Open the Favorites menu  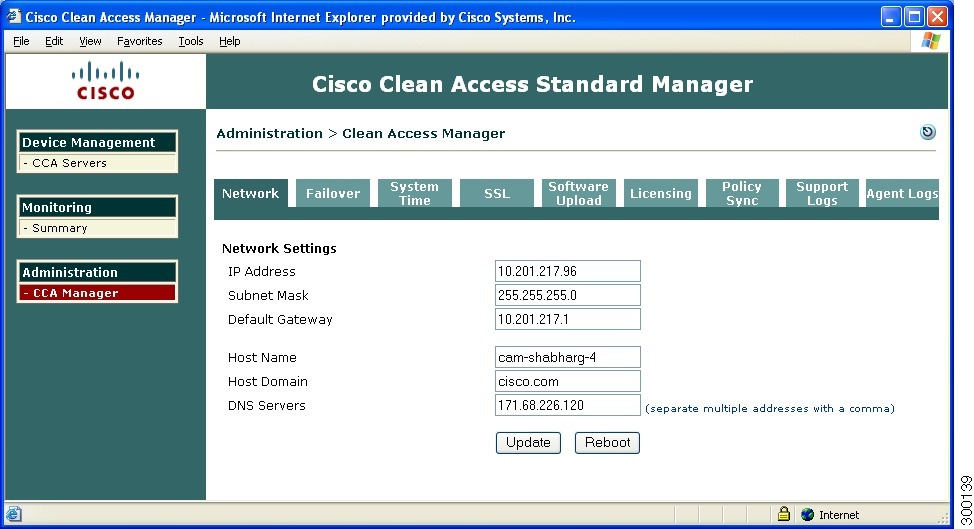pyautogui.click(x=139, y=41)
